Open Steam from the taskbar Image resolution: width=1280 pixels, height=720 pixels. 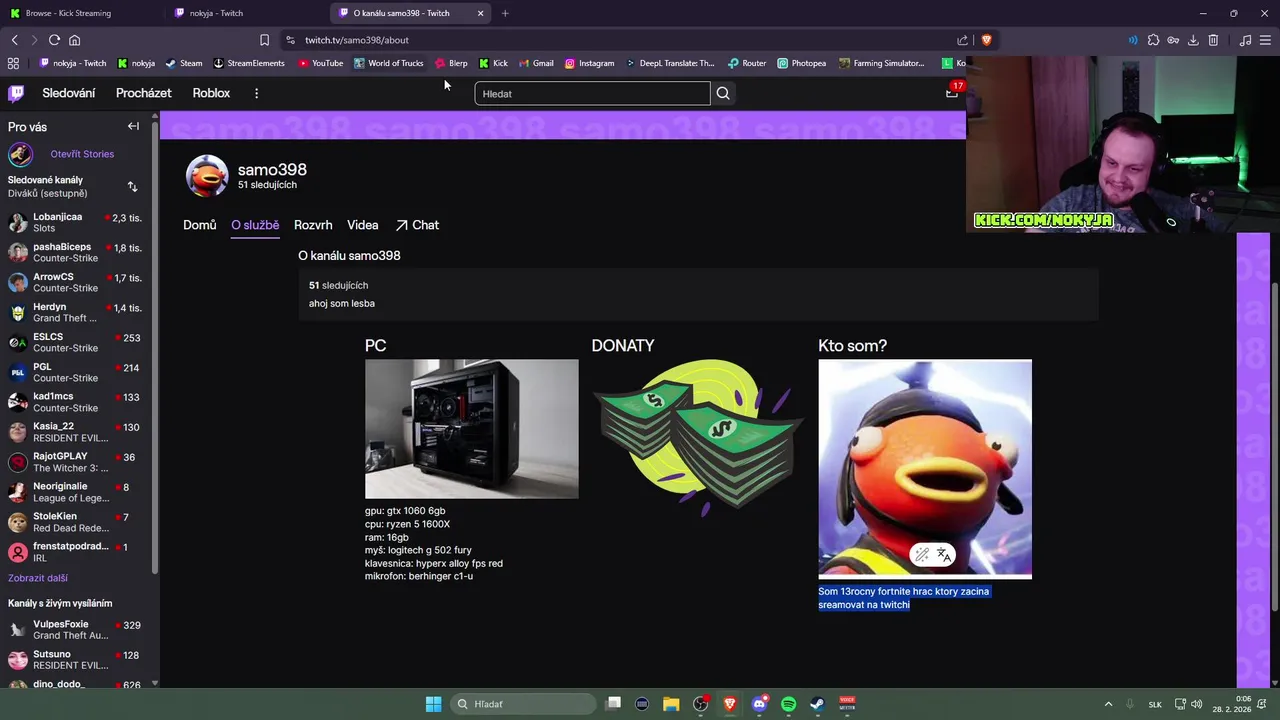click(x=817, y=704)
